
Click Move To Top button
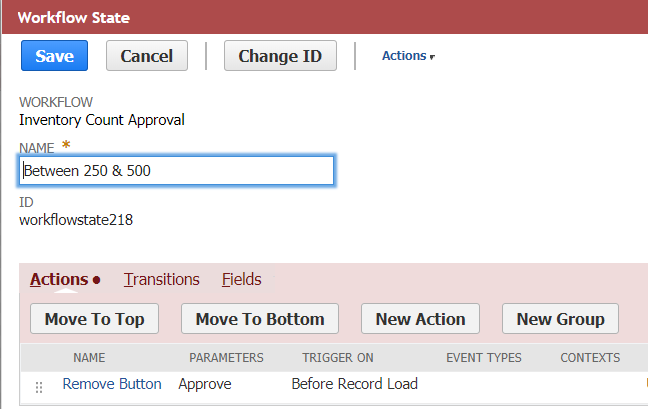(95, 320)
